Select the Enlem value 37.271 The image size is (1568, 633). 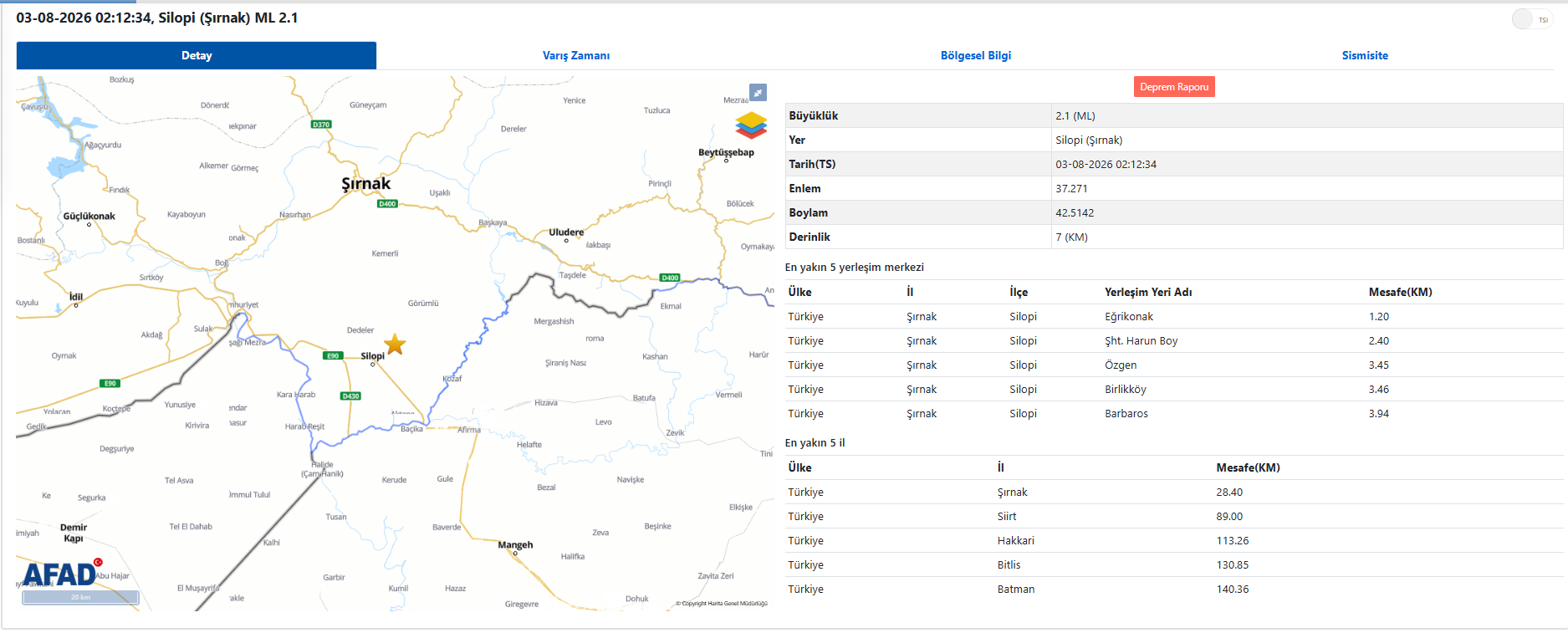pos(1071,189)
